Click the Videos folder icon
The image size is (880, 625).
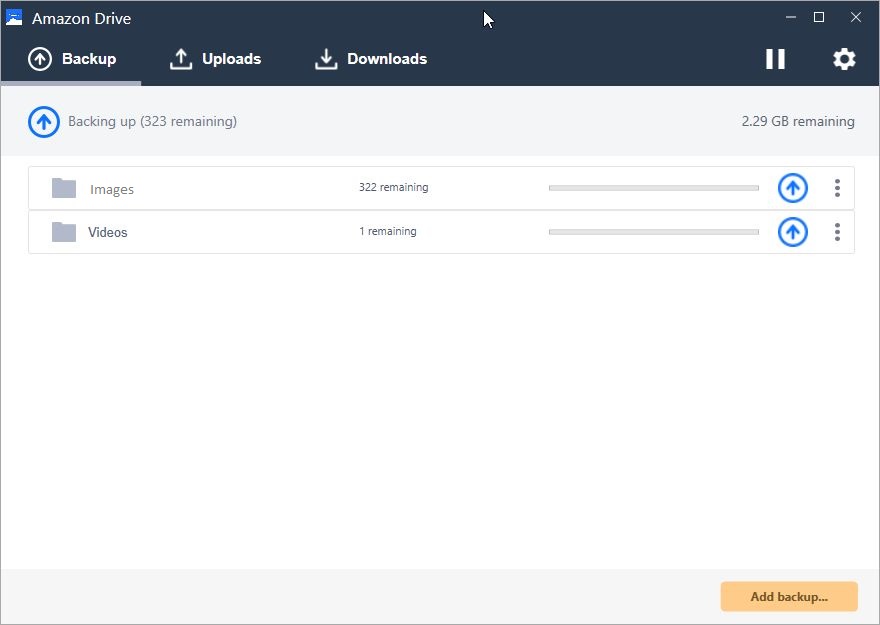pyautogui.click(x=63, y=231)
